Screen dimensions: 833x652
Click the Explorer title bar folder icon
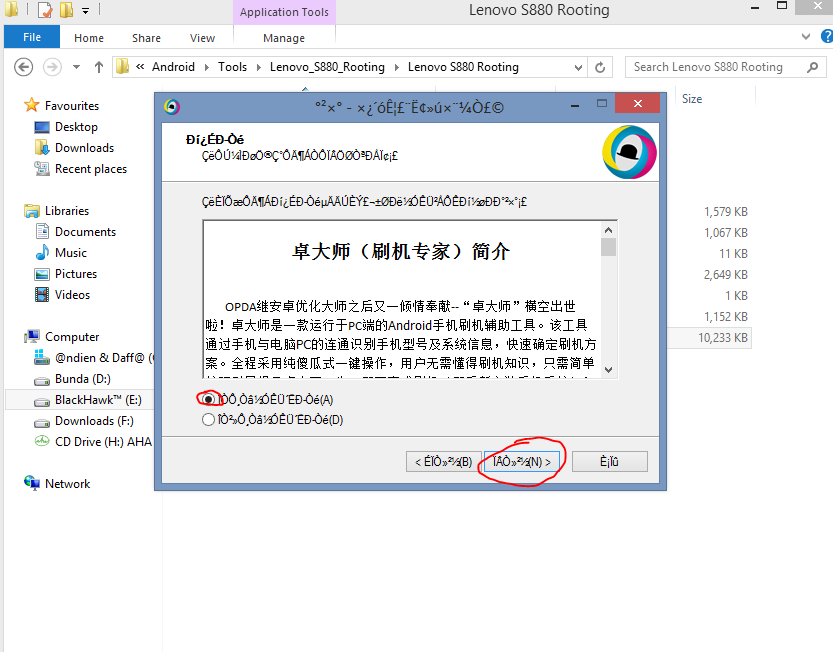tap(11, 9)
